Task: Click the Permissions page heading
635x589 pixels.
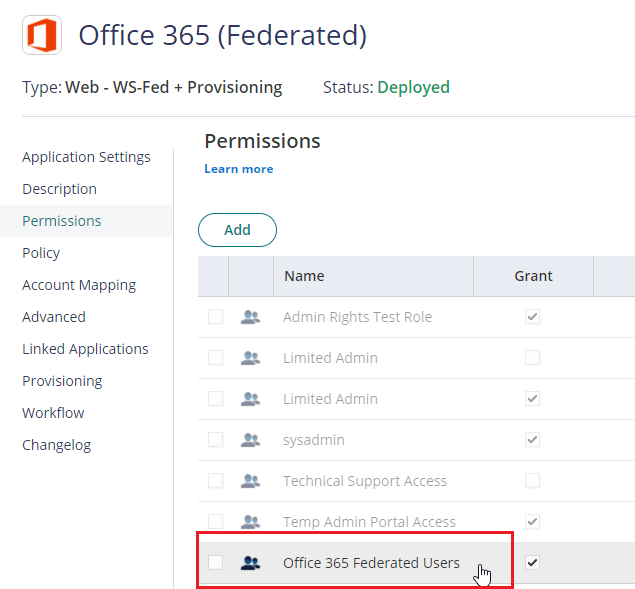Action: pos(262,141)
